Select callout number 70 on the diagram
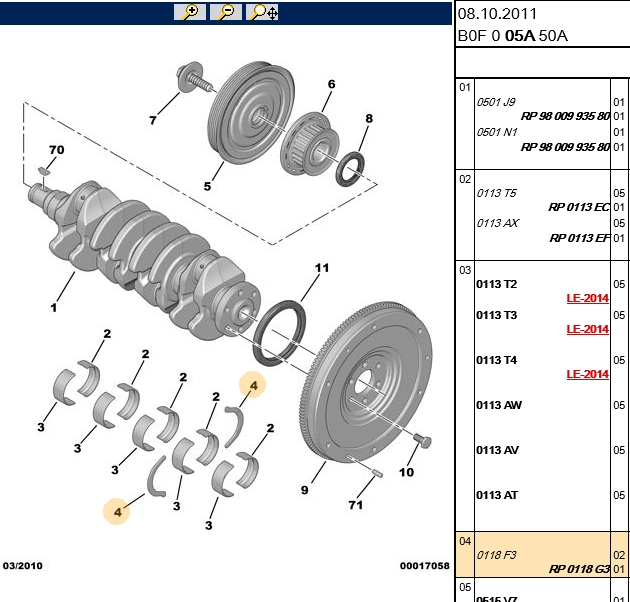The image size is (630, 602). point(57,150)
